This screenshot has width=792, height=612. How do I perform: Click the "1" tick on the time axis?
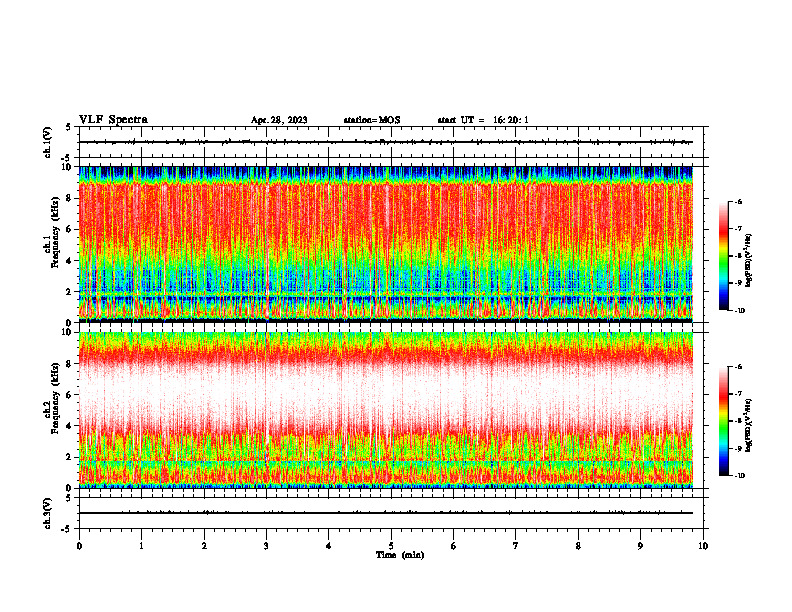[141, 546]
